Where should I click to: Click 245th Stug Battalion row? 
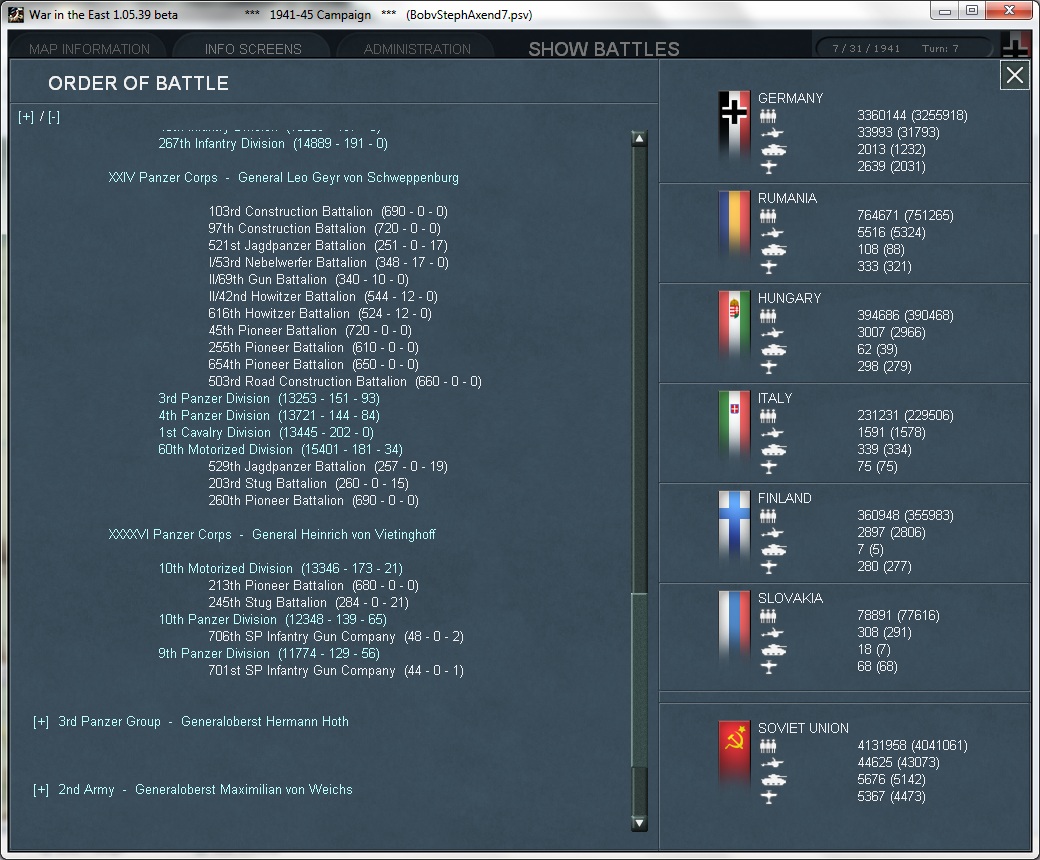308,603
